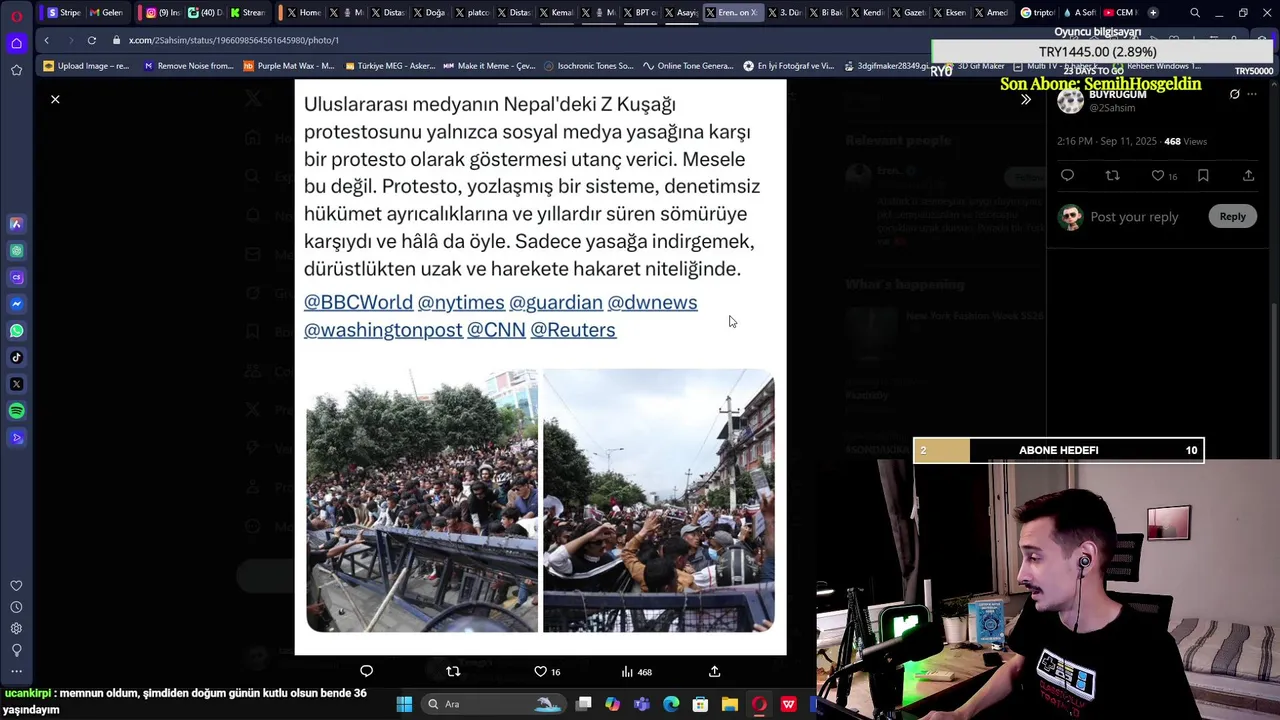
Task: Switch to the '3. Dün' tab
Action: tap(784, 13)
